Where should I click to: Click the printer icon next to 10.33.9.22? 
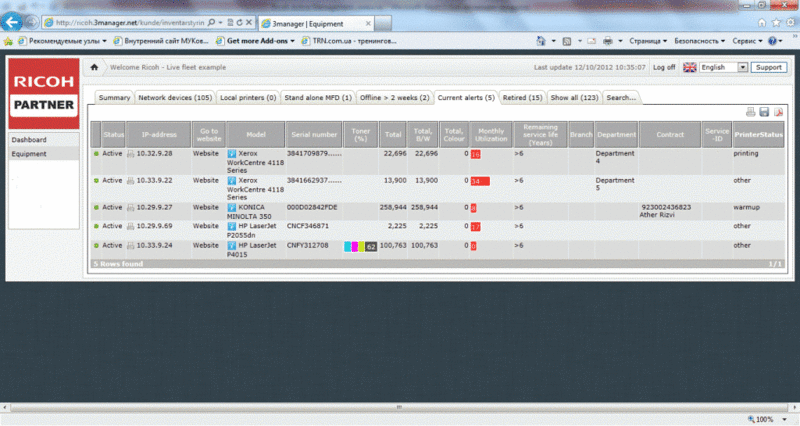coord(131,181)
